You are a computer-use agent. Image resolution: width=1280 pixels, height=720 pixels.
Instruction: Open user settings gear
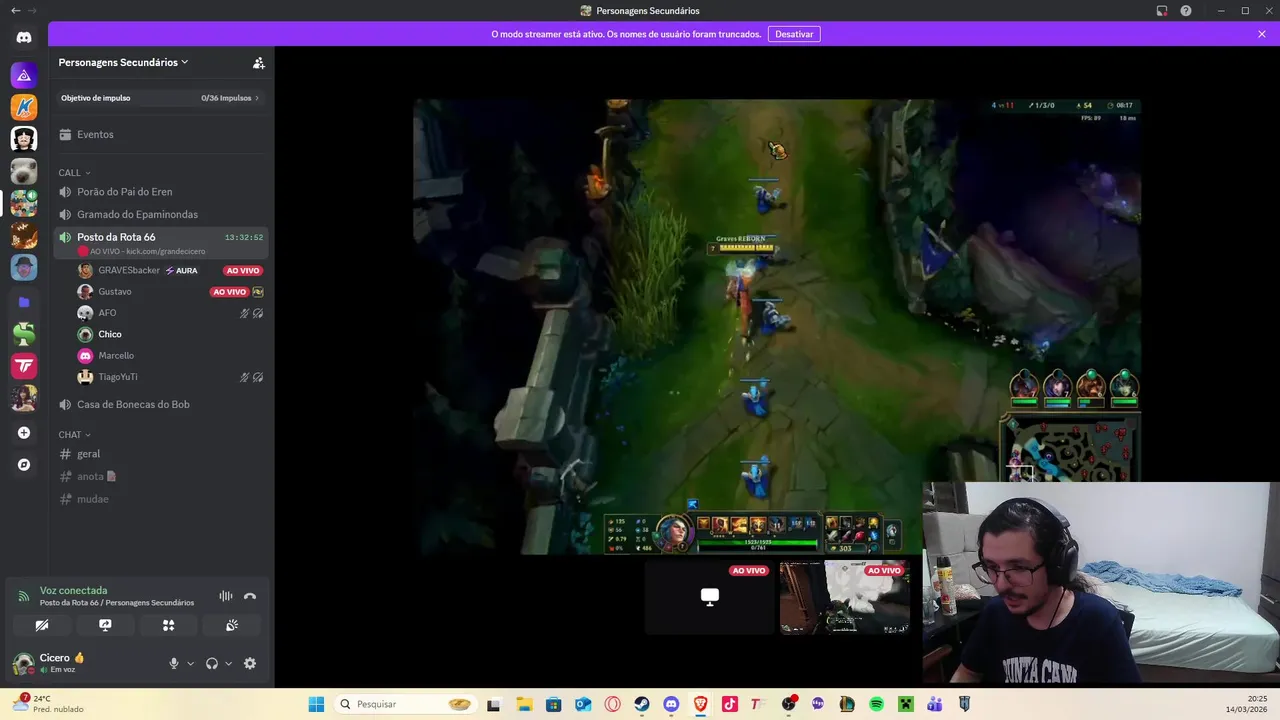[250, 663]
